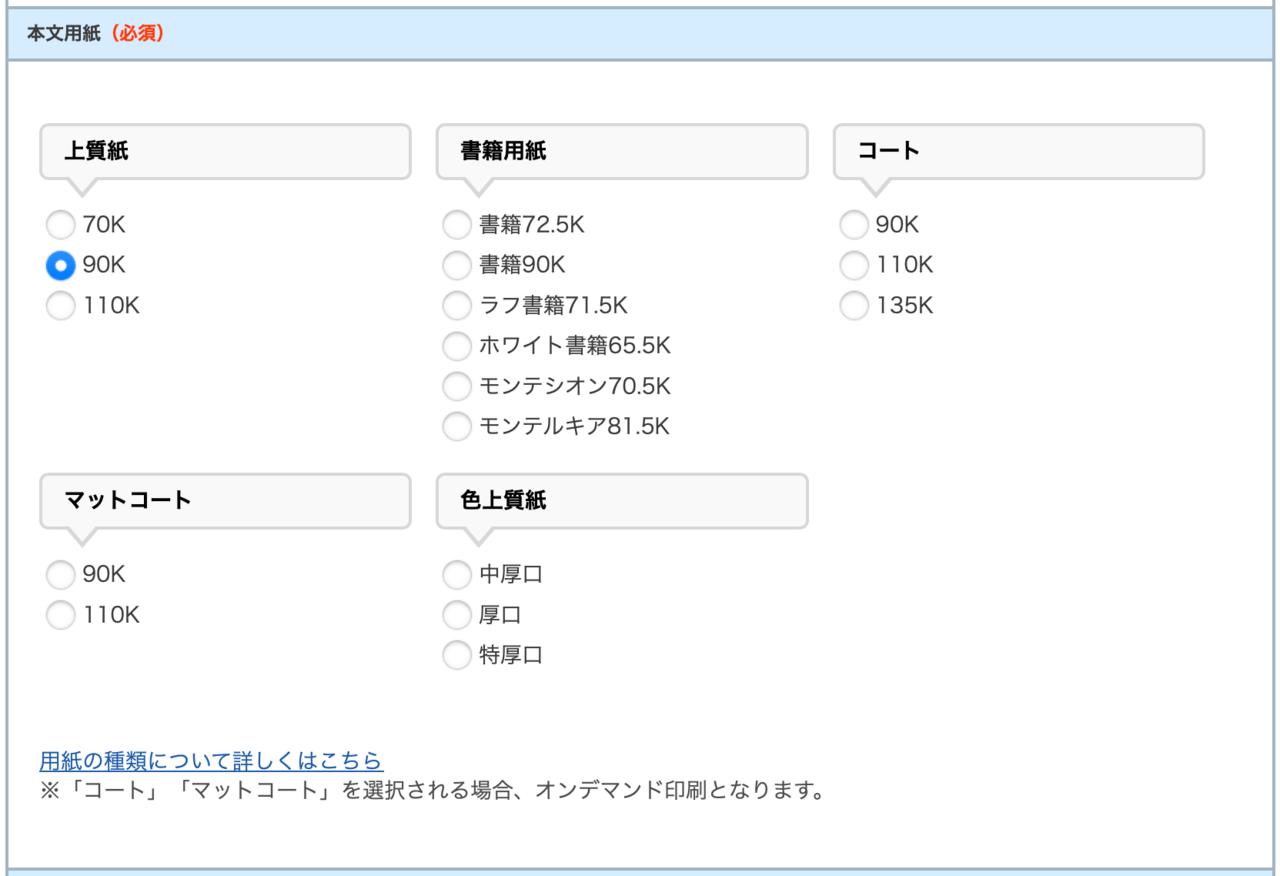Select 90K under コート
The image size is (1280, 876).
(854, 225)
